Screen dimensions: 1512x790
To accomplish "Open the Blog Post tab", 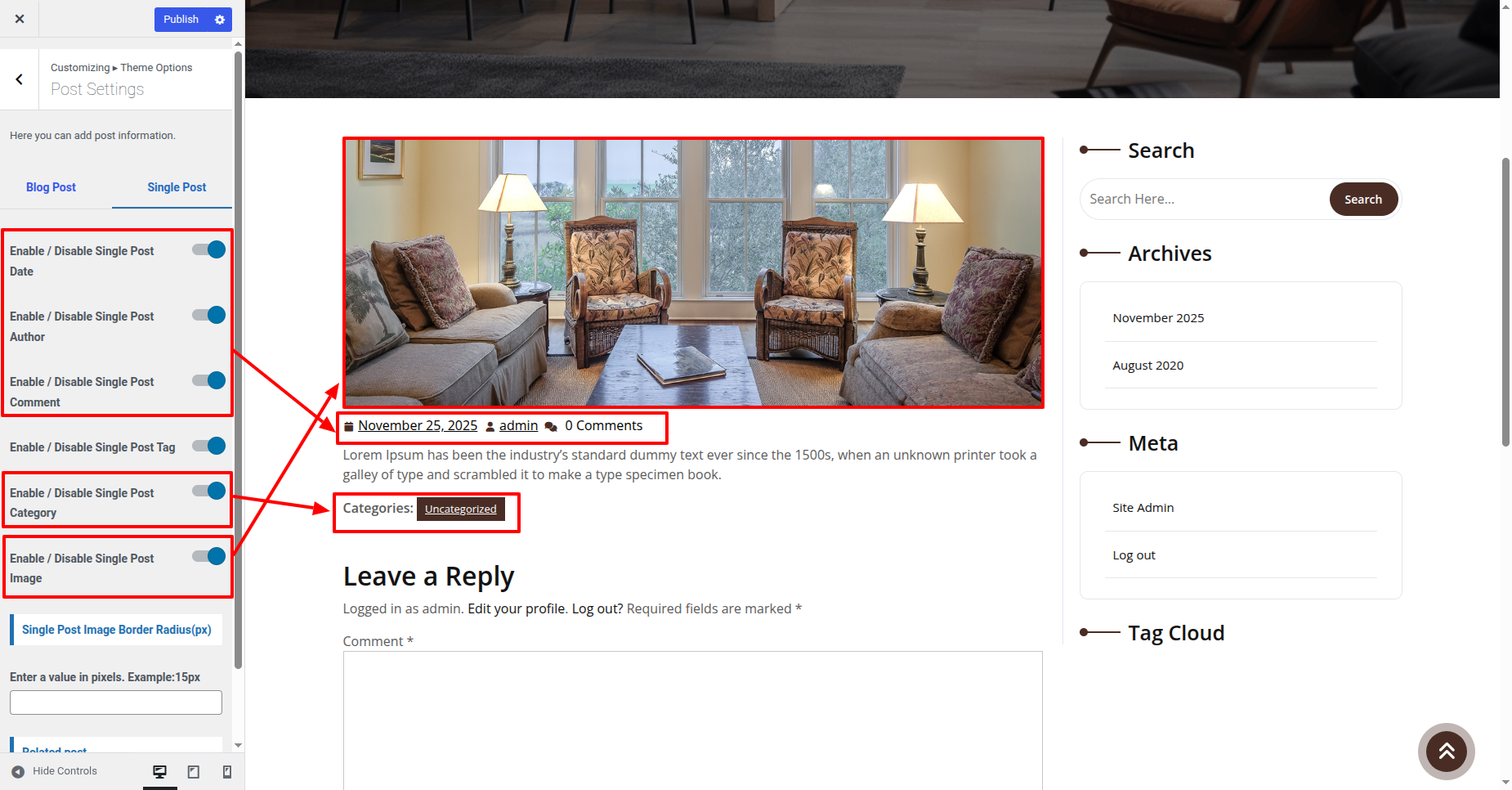I will pyautogui.click(x=51, y=187).
